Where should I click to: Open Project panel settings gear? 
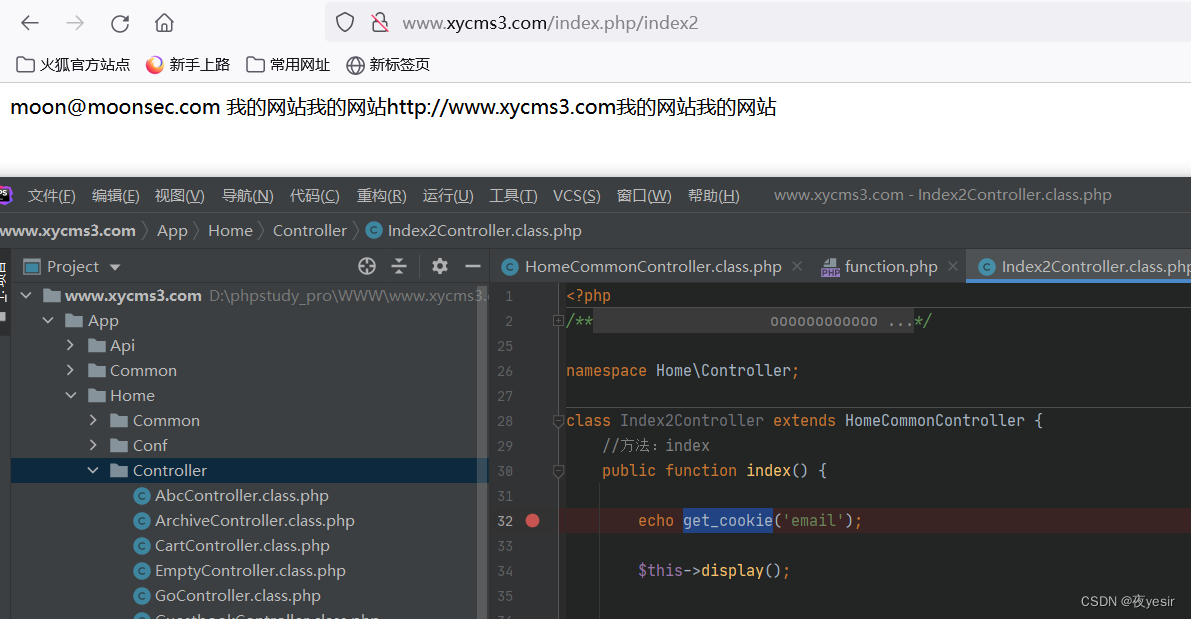[440, 266]
